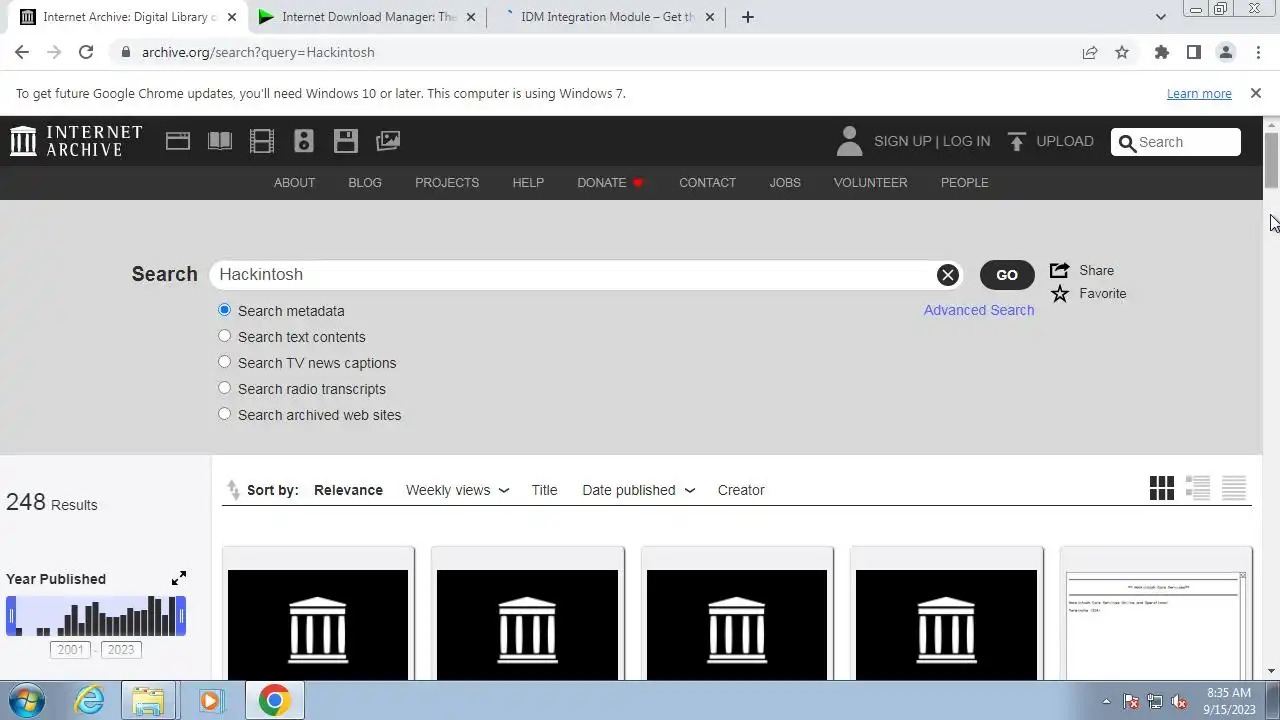
Task: Switch to Internet Download Manager tab
Action: point(370,17)
